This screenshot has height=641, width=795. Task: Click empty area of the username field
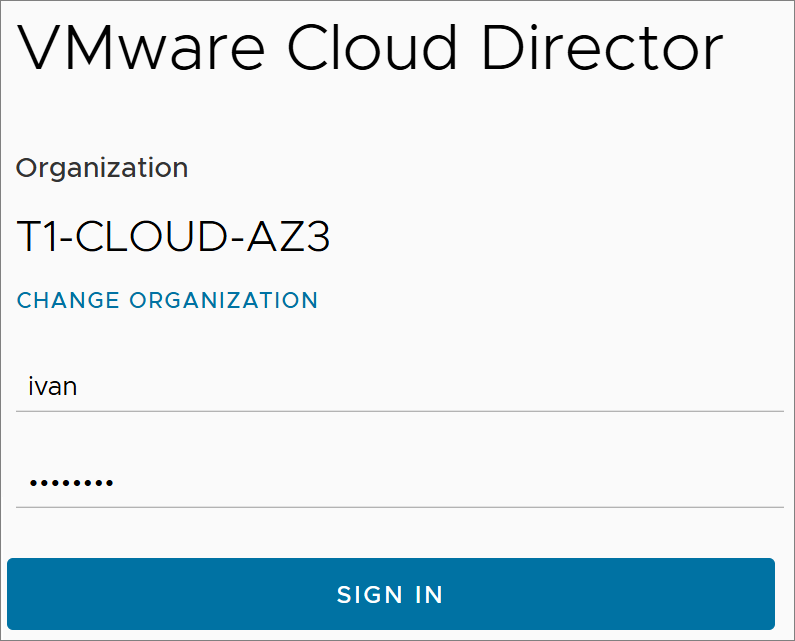click(431, 386)
